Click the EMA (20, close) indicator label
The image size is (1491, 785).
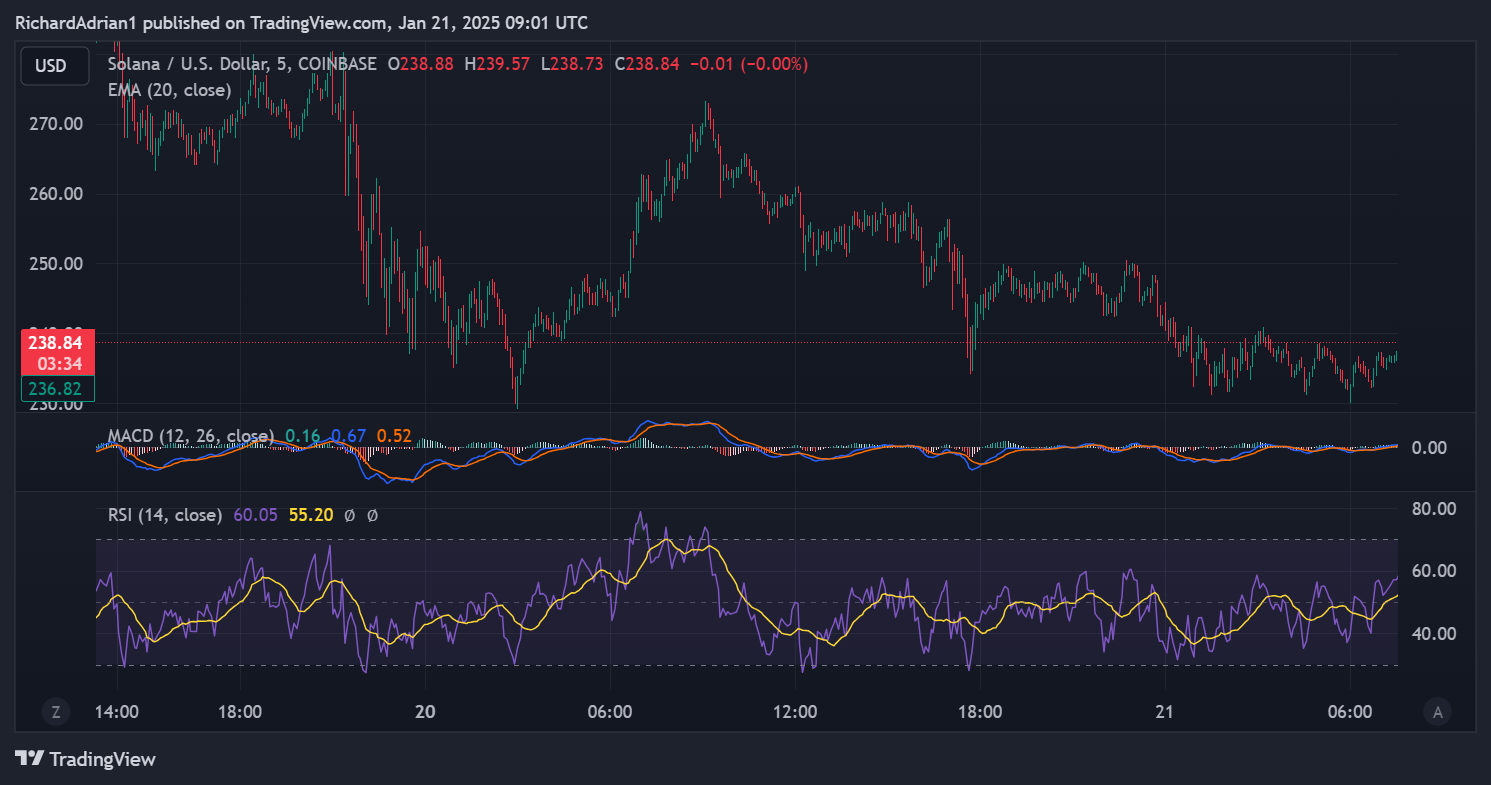click(169, 90)
